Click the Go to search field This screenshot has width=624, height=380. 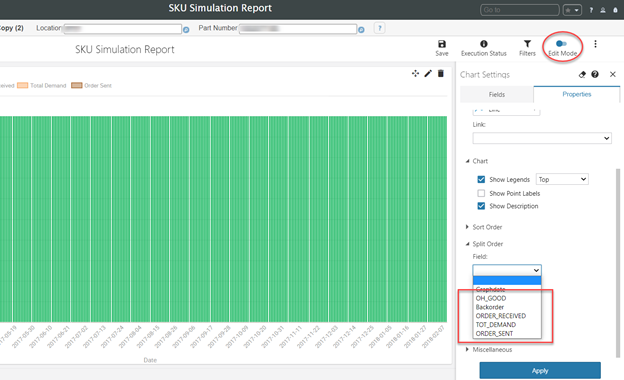[x=519, y=10]
